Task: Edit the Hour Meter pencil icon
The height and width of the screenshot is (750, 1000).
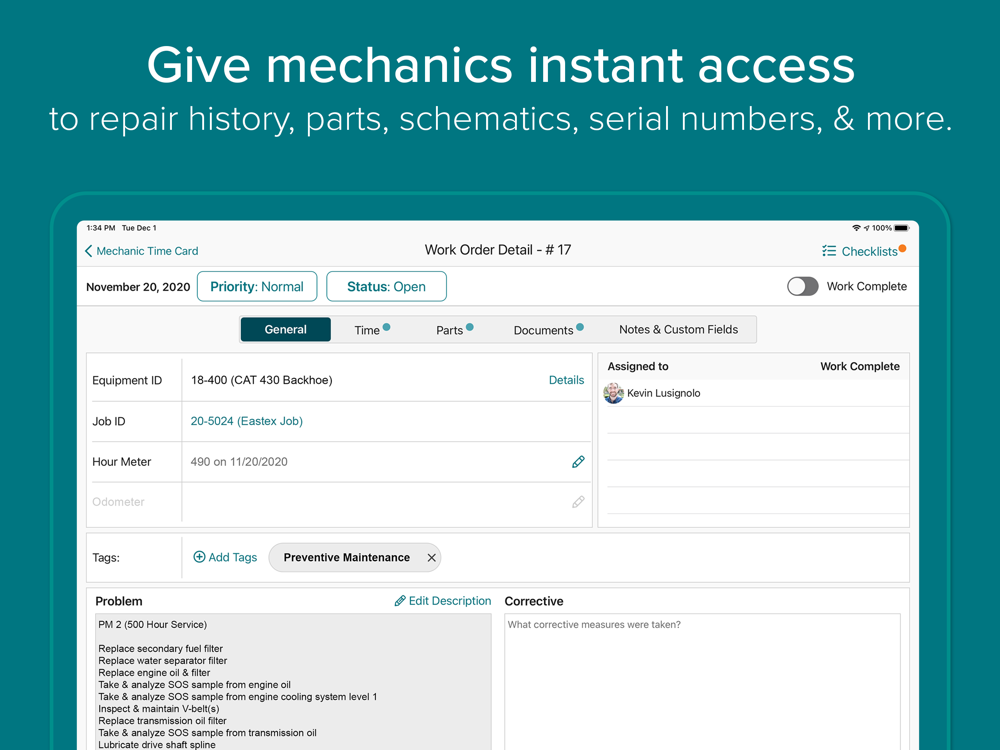Action: (x=578, y=462)
